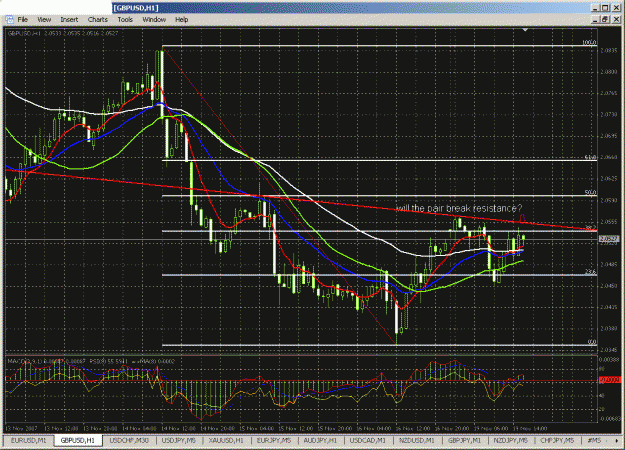Switch to the NZDJPY,M5 chart tab
625x450 pixels.
(x=510, y=440)
